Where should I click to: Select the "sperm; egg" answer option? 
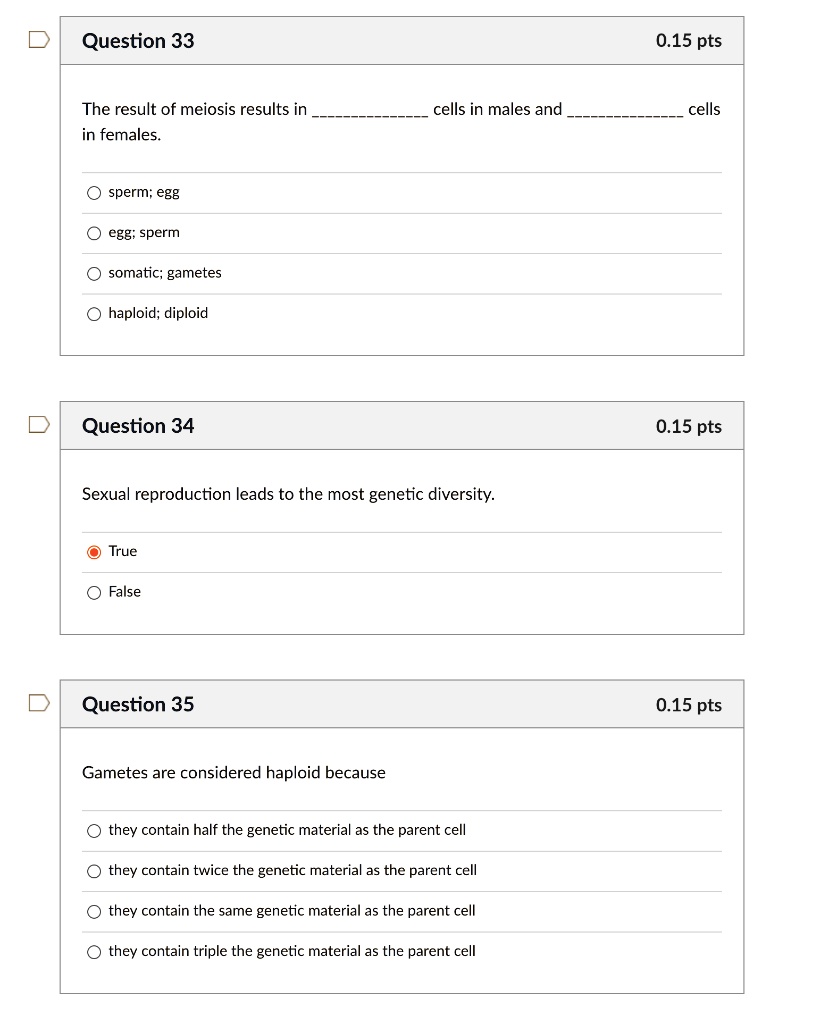click(93, 192)
